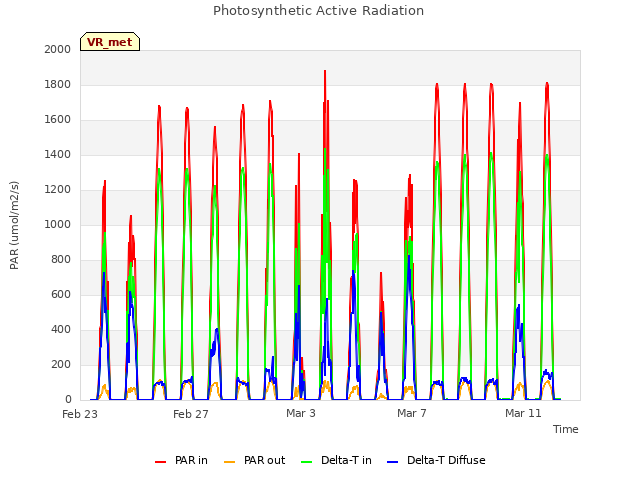Screen dimensions: 640x480
Task: Click the Photosynthetic Active Radiation title
Action: (318, 11)
